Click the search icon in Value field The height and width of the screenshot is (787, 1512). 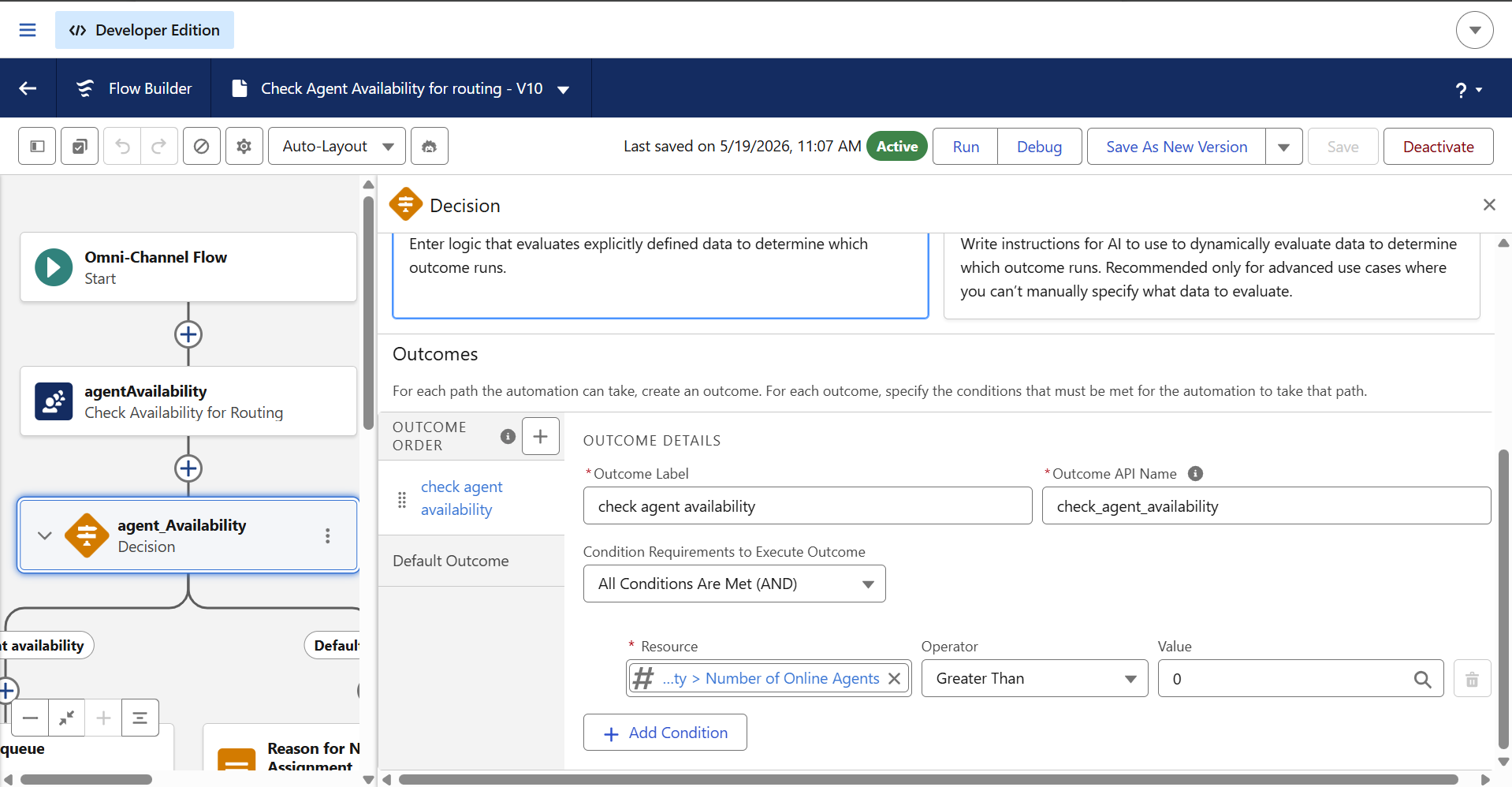(1422, 679)
